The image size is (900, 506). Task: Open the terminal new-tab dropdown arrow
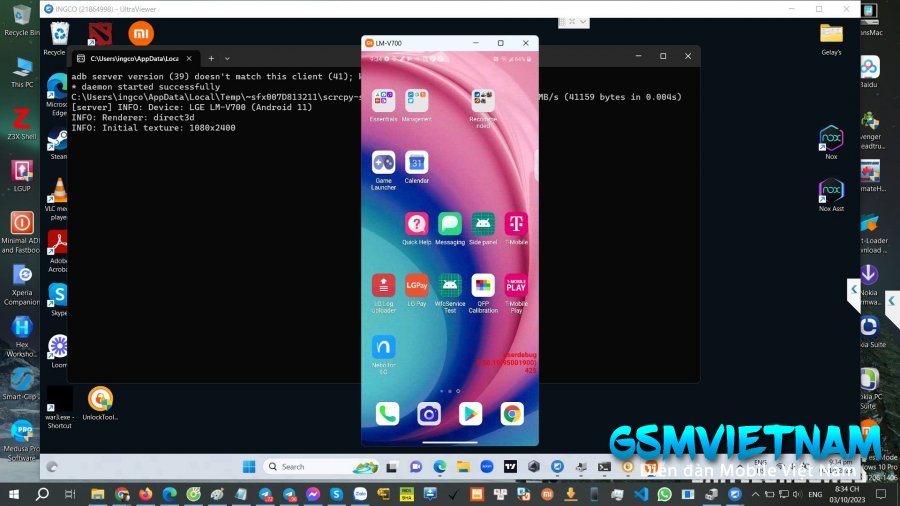227,59
